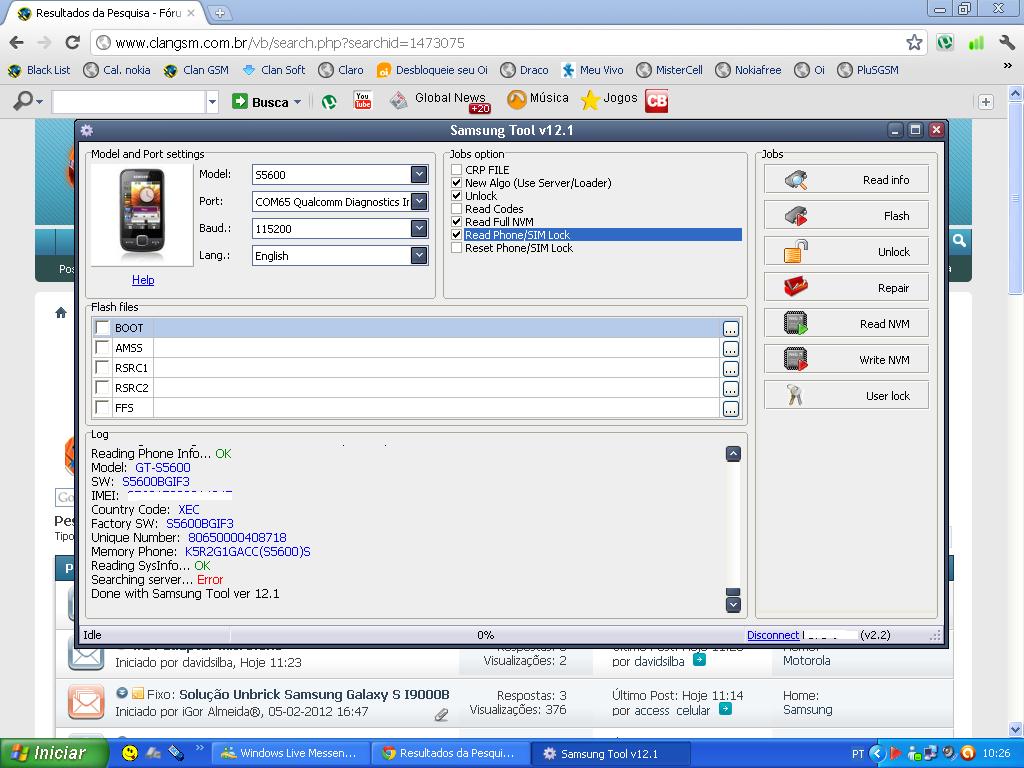
Task: Open the Busca button dropdown arrow
Action: pyautogui.click(x=297, y=102)
